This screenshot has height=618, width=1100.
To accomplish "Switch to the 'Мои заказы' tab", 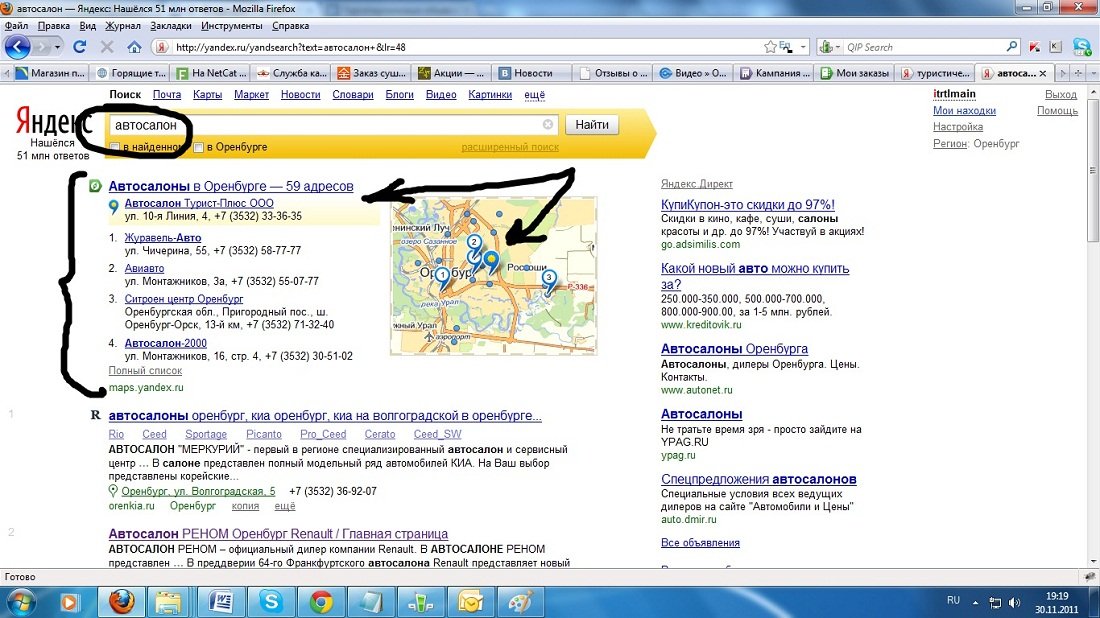I will coord(854,73).
